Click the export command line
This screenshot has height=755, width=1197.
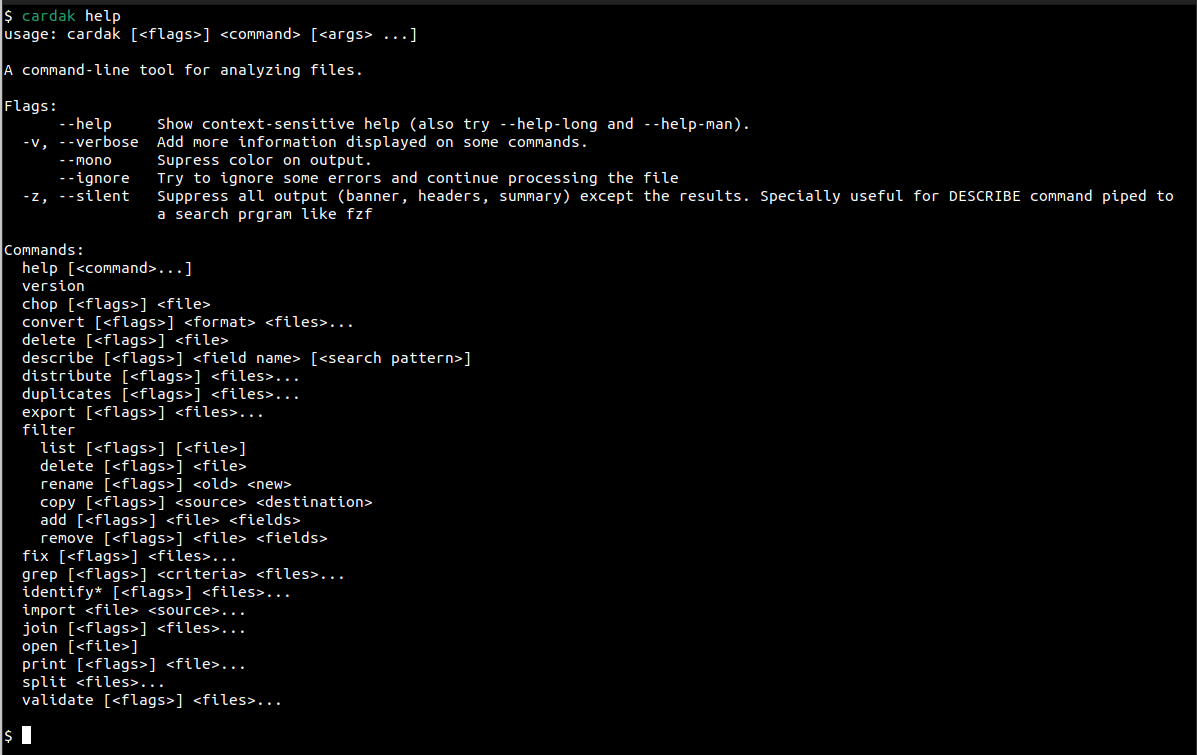tap(142, 412)
